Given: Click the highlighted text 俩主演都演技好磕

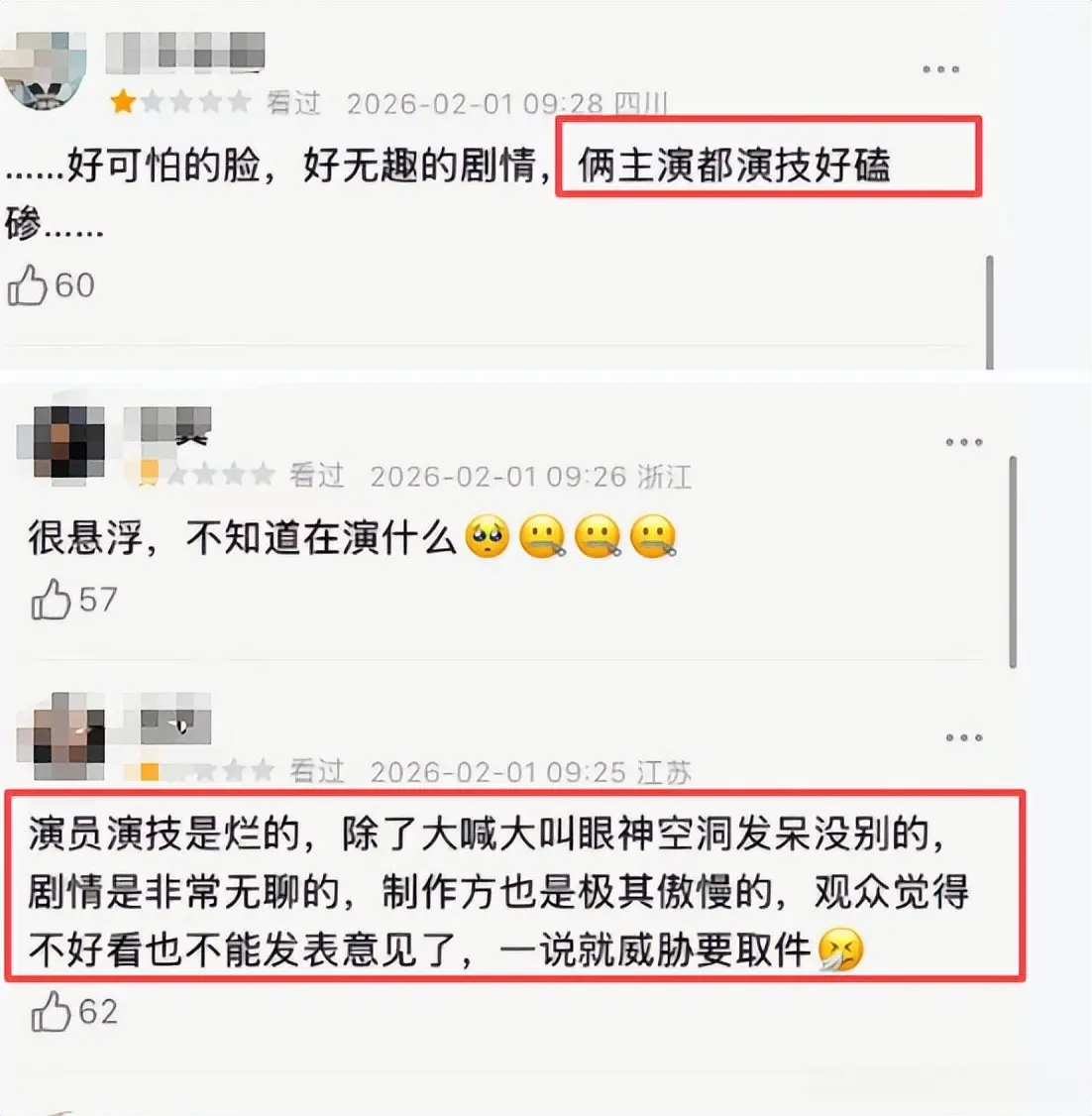Looking at the screenshot, I should 733,166.
